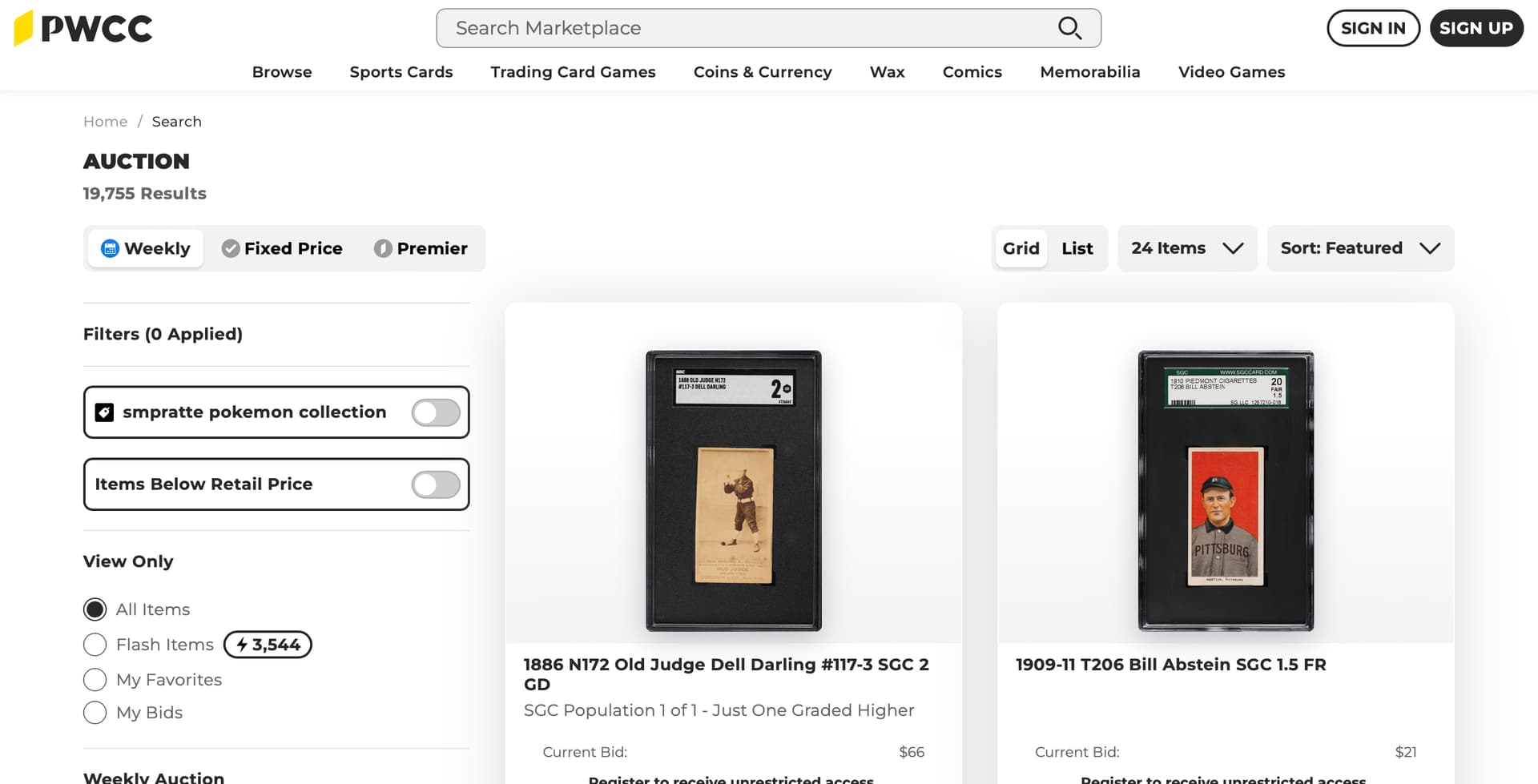Toggle the smpratte pokemon collection switch
1538x784 pixels.
[x=436, y=412]
